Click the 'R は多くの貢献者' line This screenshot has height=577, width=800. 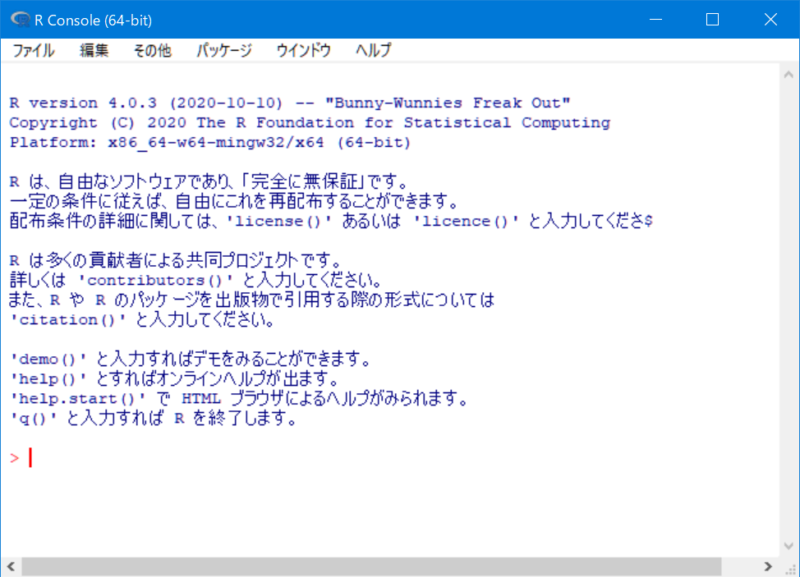click(x=175, y=260)
